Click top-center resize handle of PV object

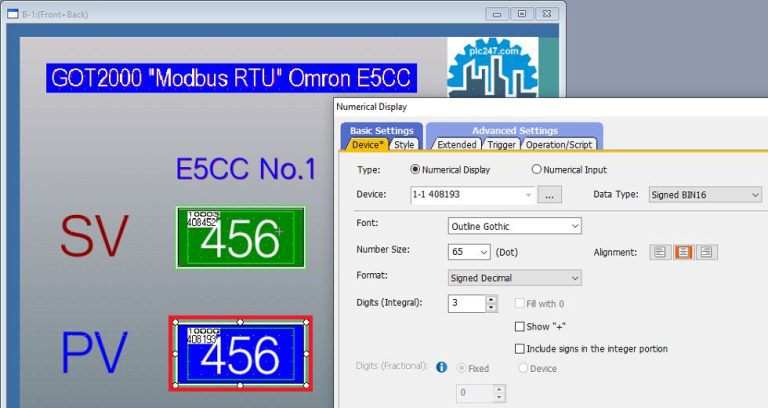pos(240,322)
